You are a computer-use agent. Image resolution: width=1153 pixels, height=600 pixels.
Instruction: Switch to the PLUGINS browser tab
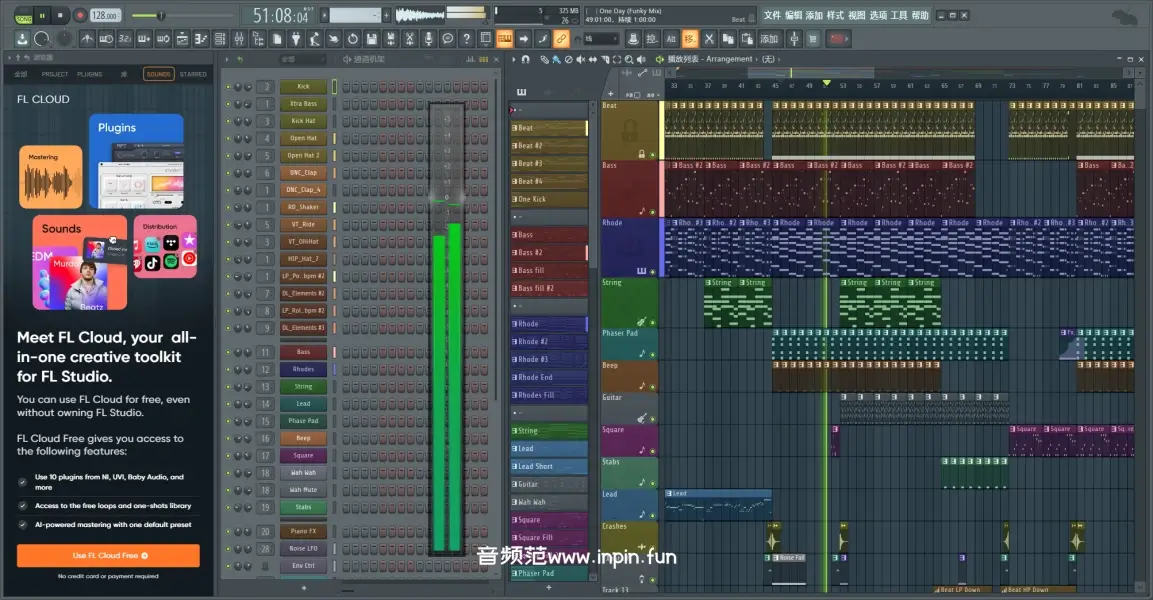(89, 74)
